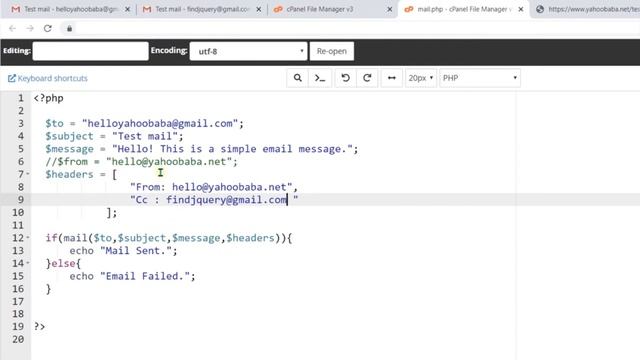Click the closing ?> tag on line 19
Screen dimensions: 640x360
point(40,326)
